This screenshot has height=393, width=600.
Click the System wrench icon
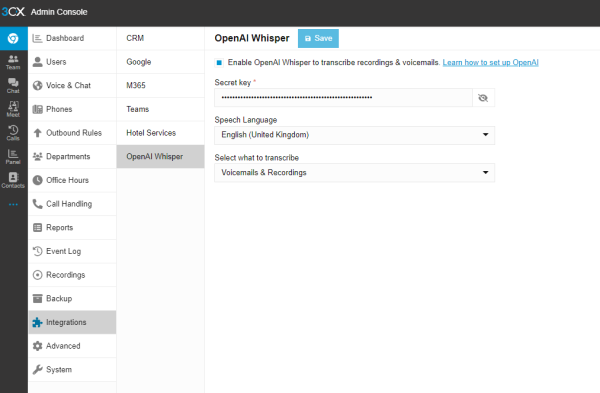point(38,370)
